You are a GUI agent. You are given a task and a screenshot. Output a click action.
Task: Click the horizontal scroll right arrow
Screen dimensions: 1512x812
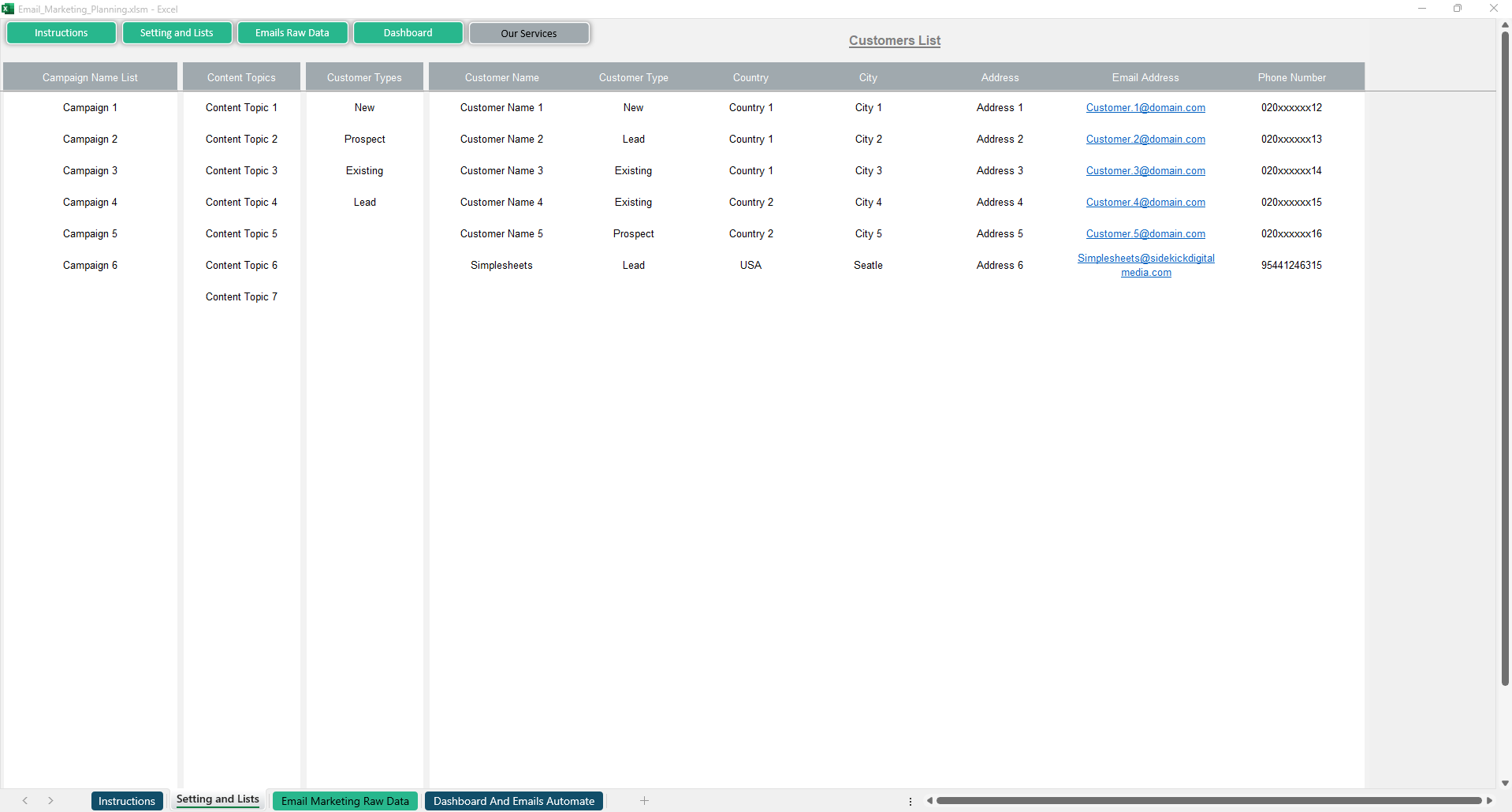coord(1489,801)
